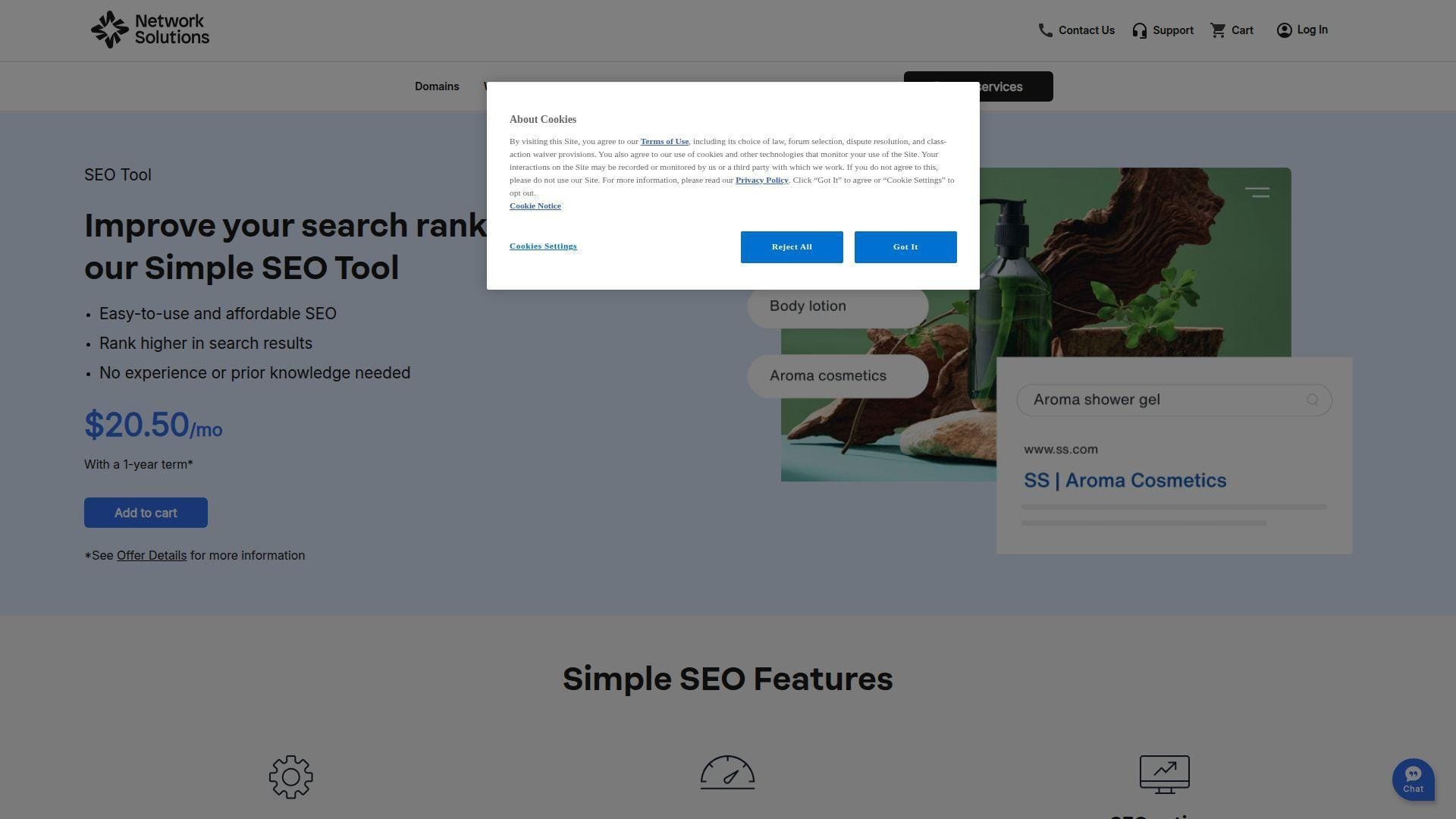Click the Network Solutions logo
This screenshot has height=819, width=1456.
[149, 29]
